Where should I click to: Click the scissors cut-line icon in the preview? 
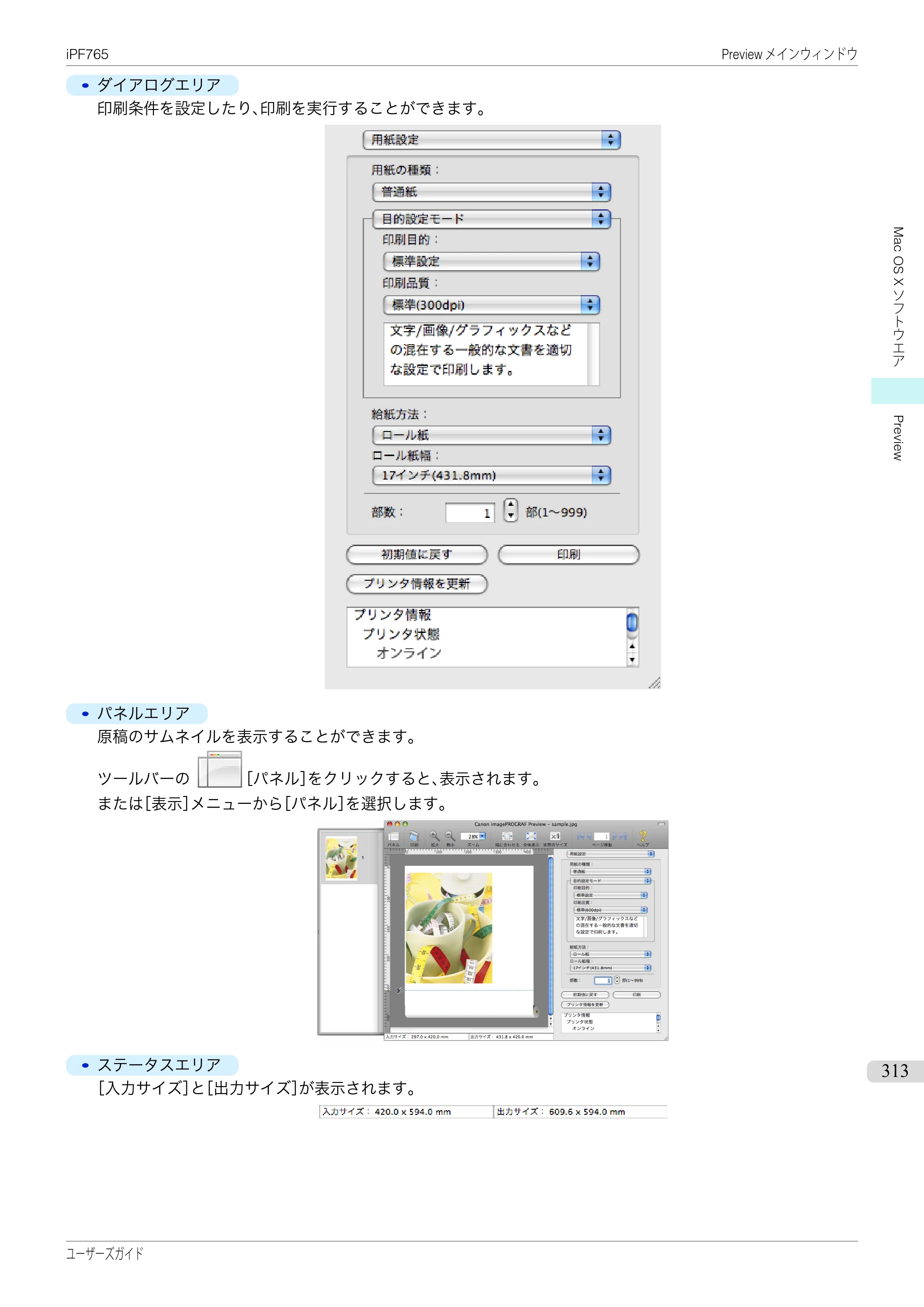pyautogui.click(x=399, y=991)
